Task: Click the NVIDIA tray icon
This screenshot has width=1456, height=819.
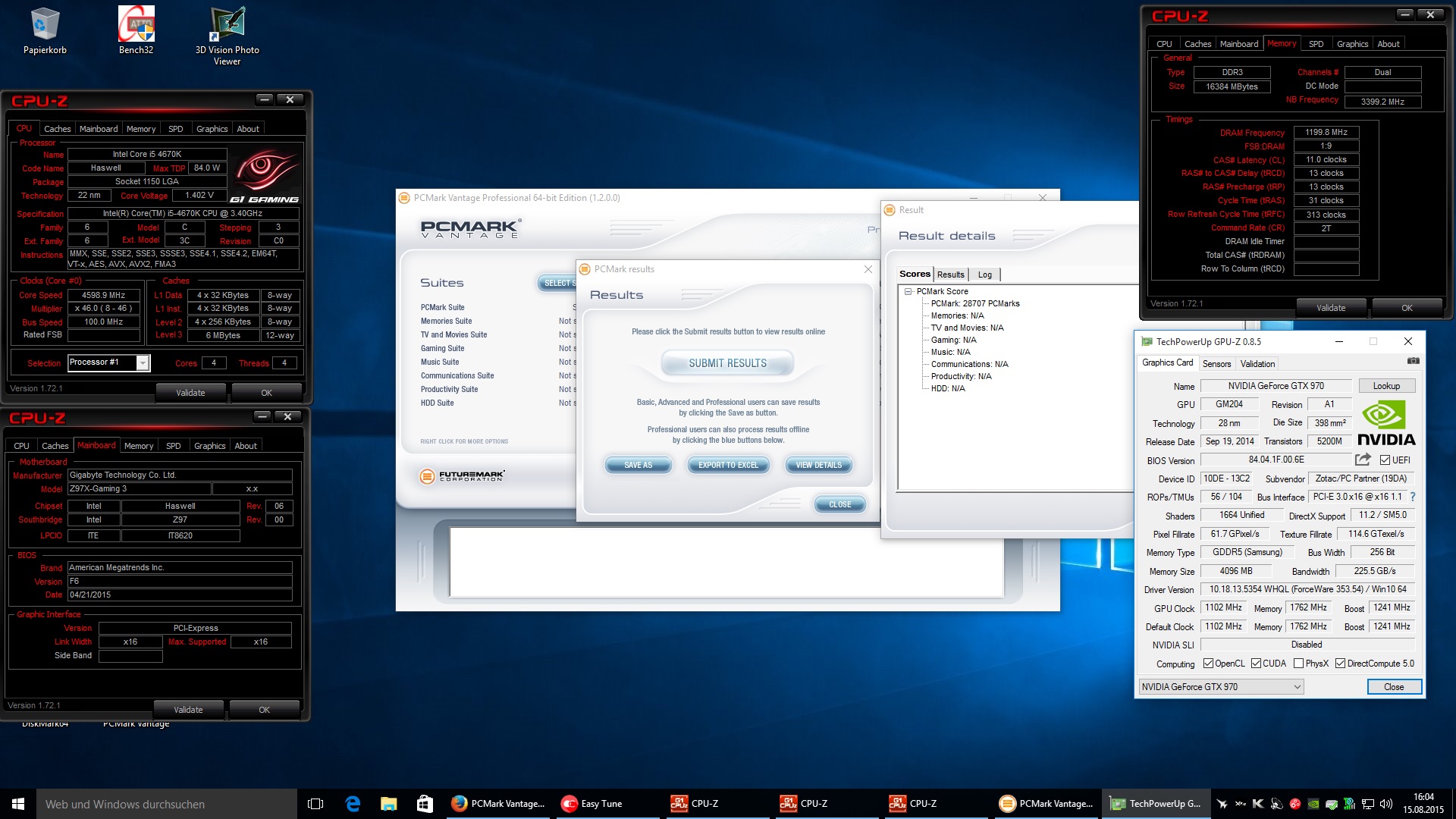Action: click(x=1313, y=804)
